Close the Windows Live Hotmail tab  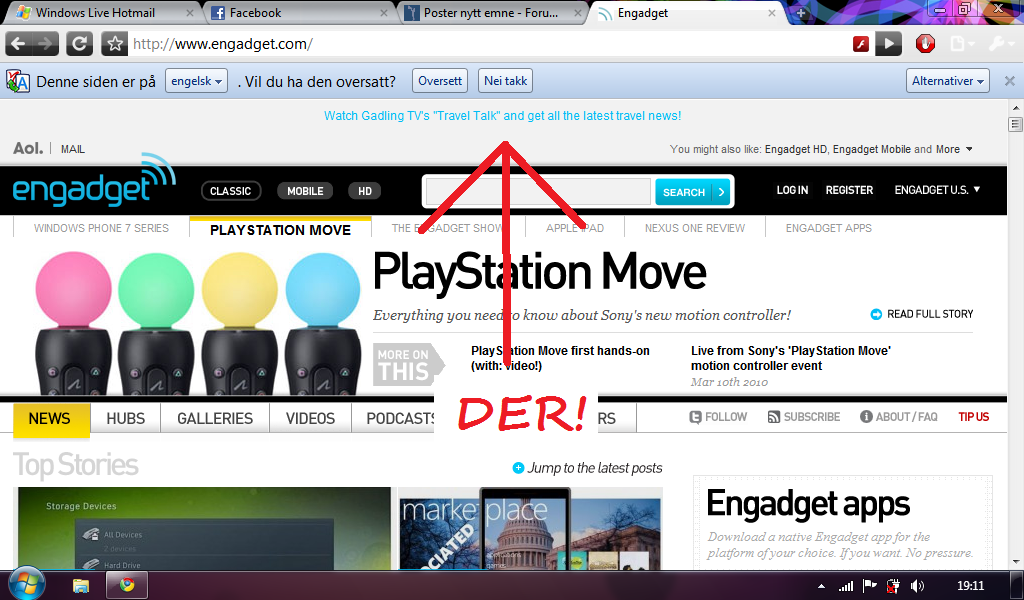click(x=190, y=12)
